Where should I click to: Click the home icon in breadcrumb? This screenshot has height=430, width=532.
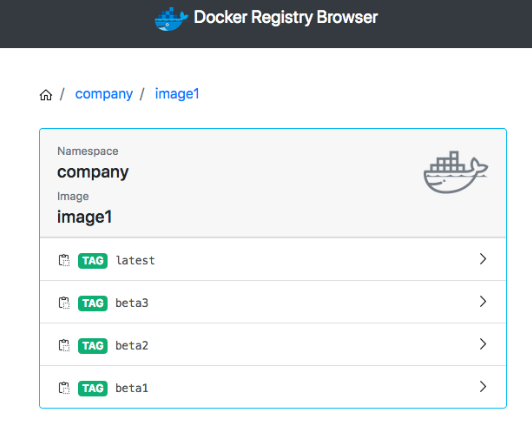46,95
